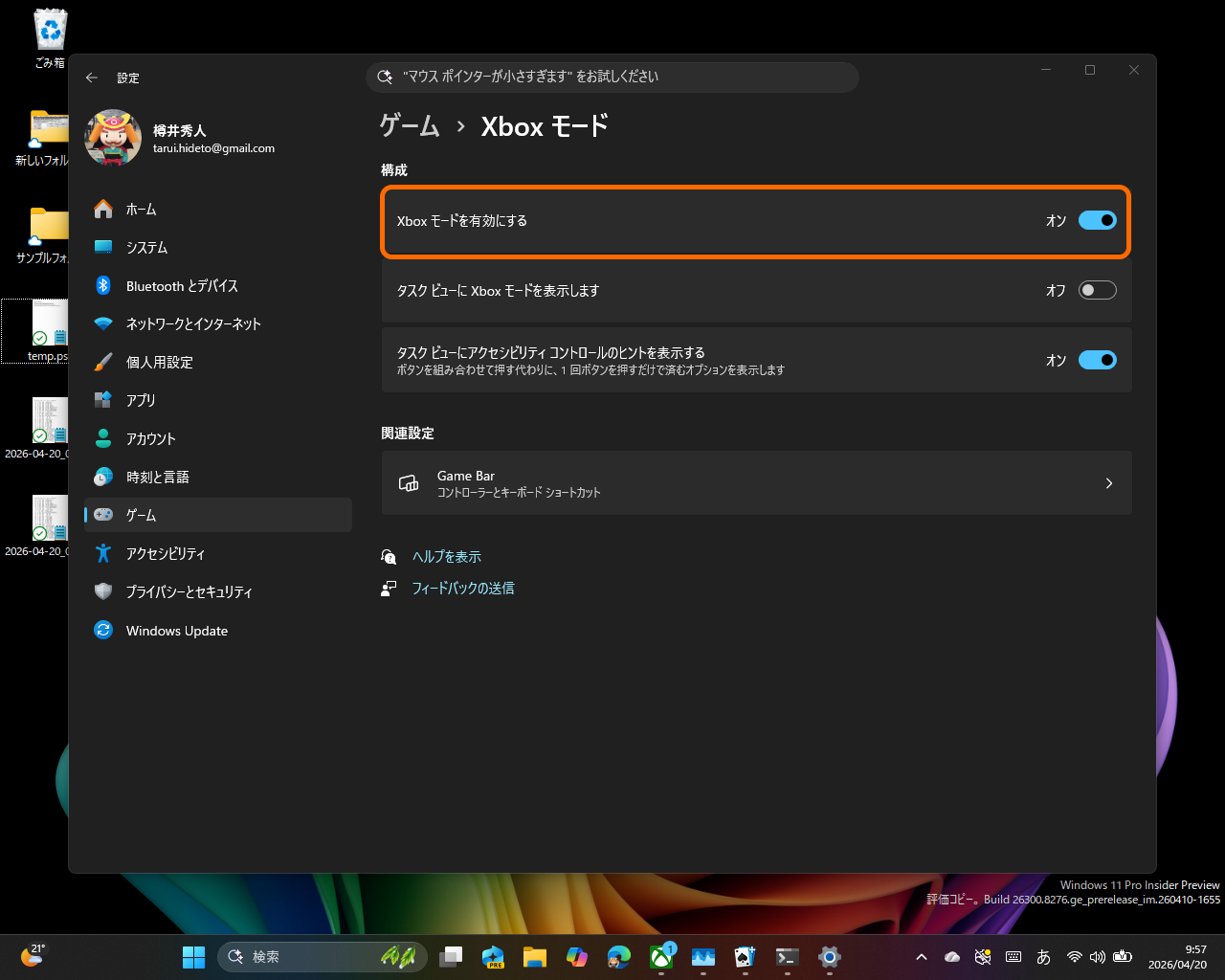Open the Photos app on the taskbar

tap(703, 956)
